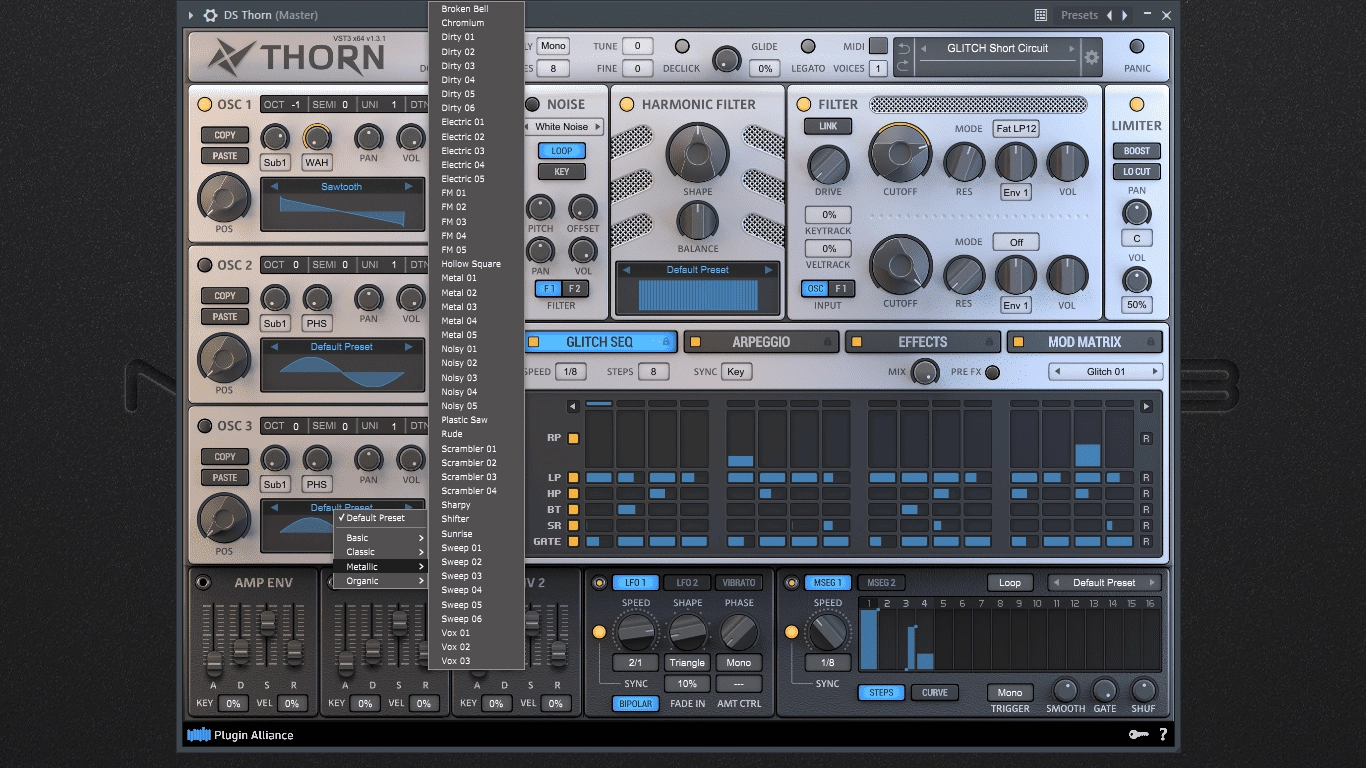Select MSEG Curve mode button

(935, 693)
